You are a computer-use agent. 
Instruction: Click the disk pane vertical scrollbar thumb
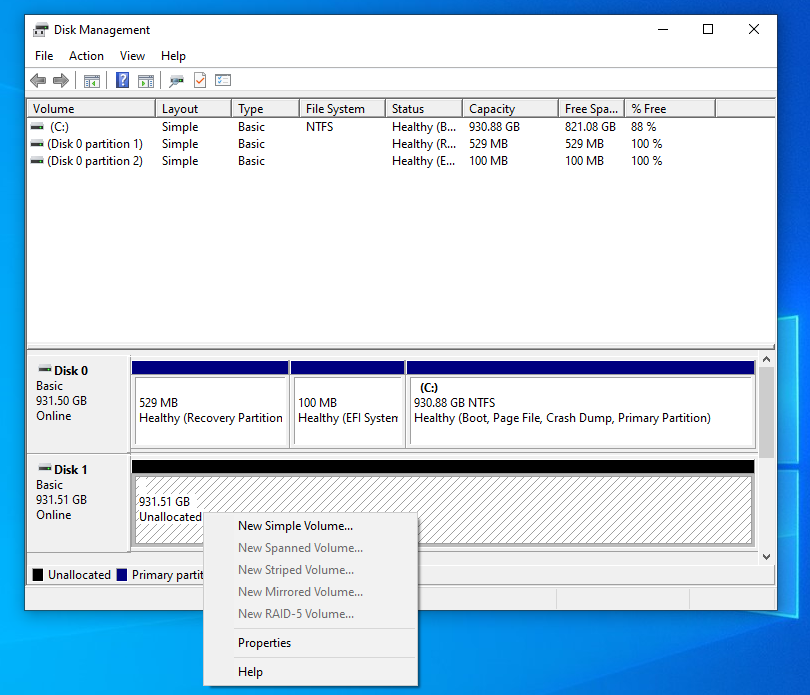click(767, 412)
